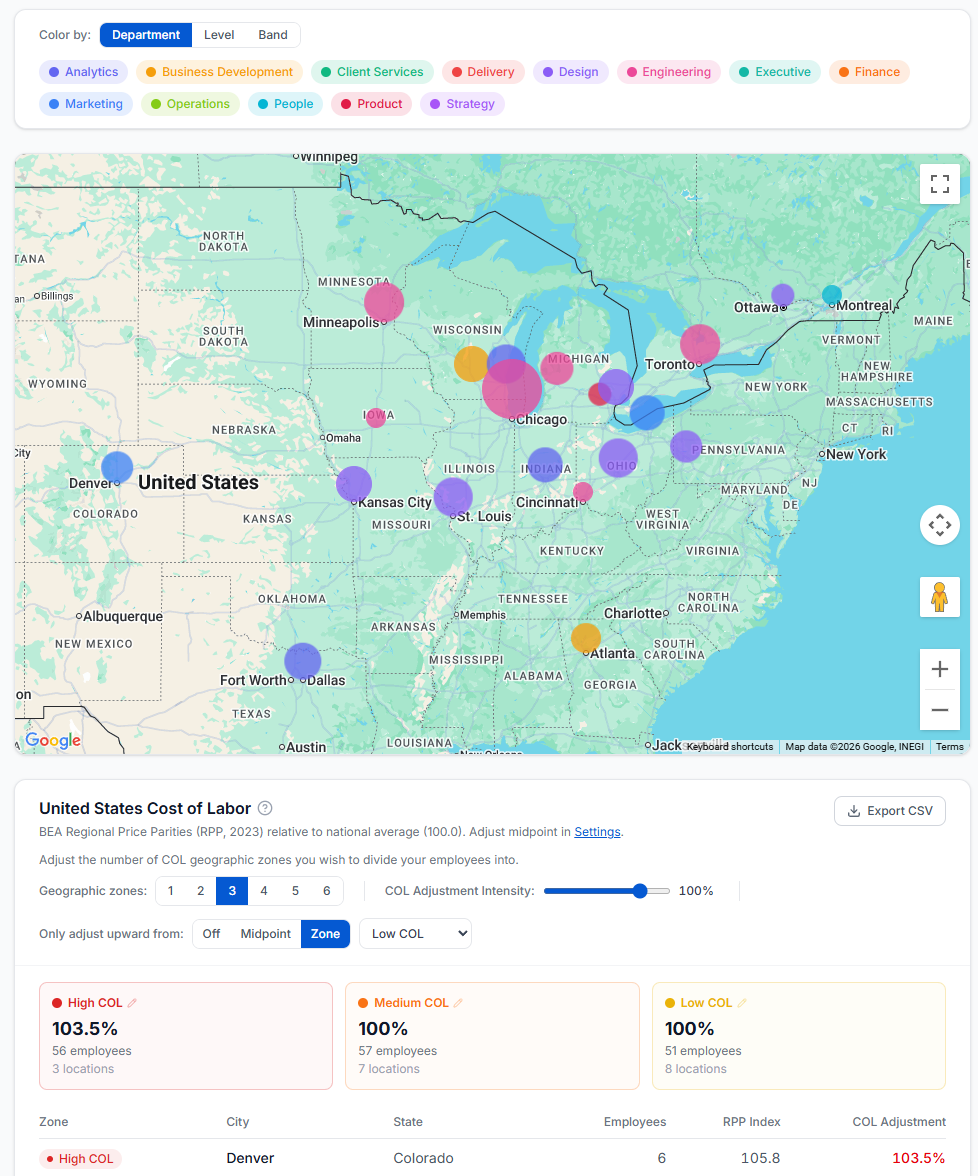Open the Low COL zone dropdown
The image size is (978, 1176).
point(415,934)
